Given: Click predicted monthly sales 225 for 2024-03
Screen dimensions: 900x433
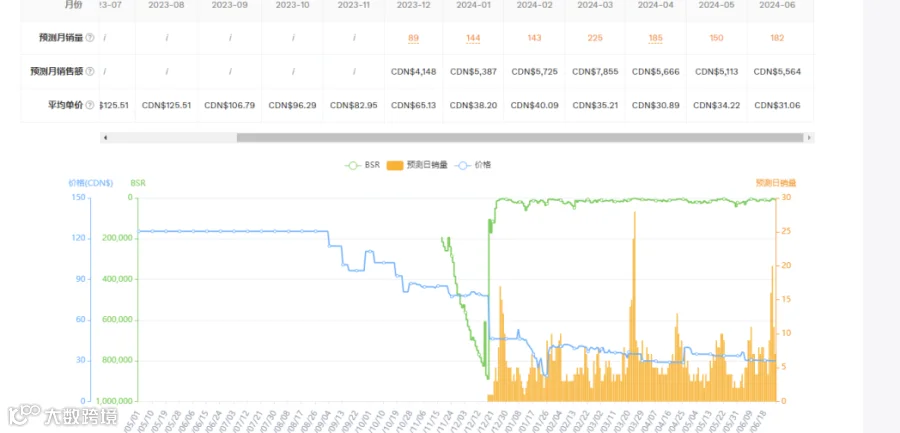Looking at the screenshot, I should (595, 38).
